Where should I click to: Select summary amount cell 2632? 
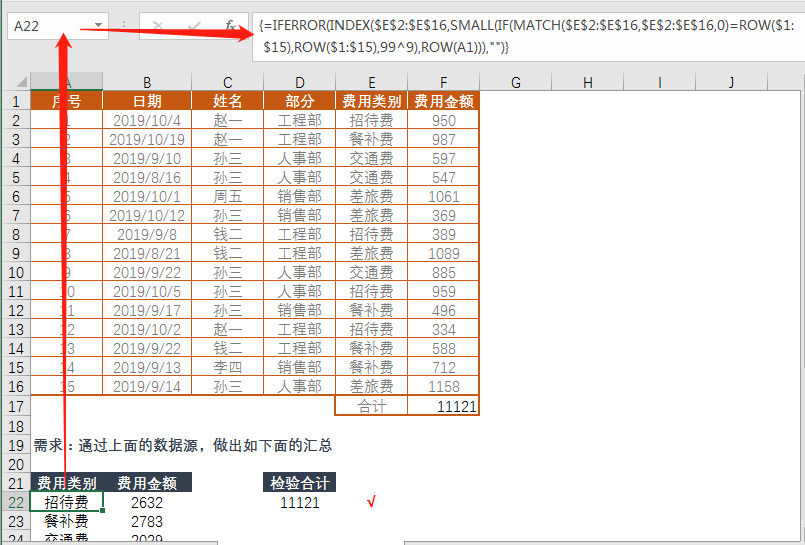click(x=147, y=502)
